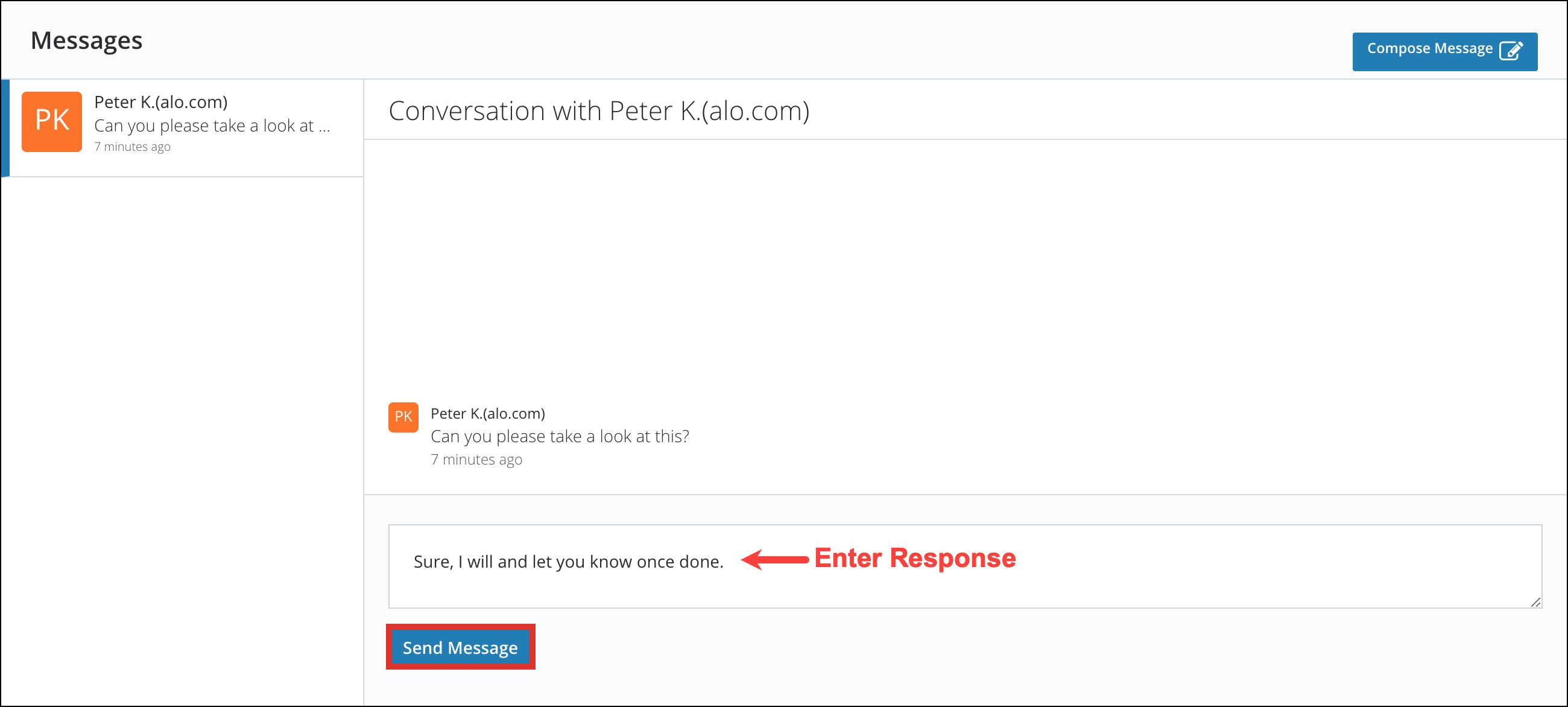1568x707 pixels.
Task: Click the message 'Can you please take a look at this?'
Action: pyautogui.click(x=560, y=436)
